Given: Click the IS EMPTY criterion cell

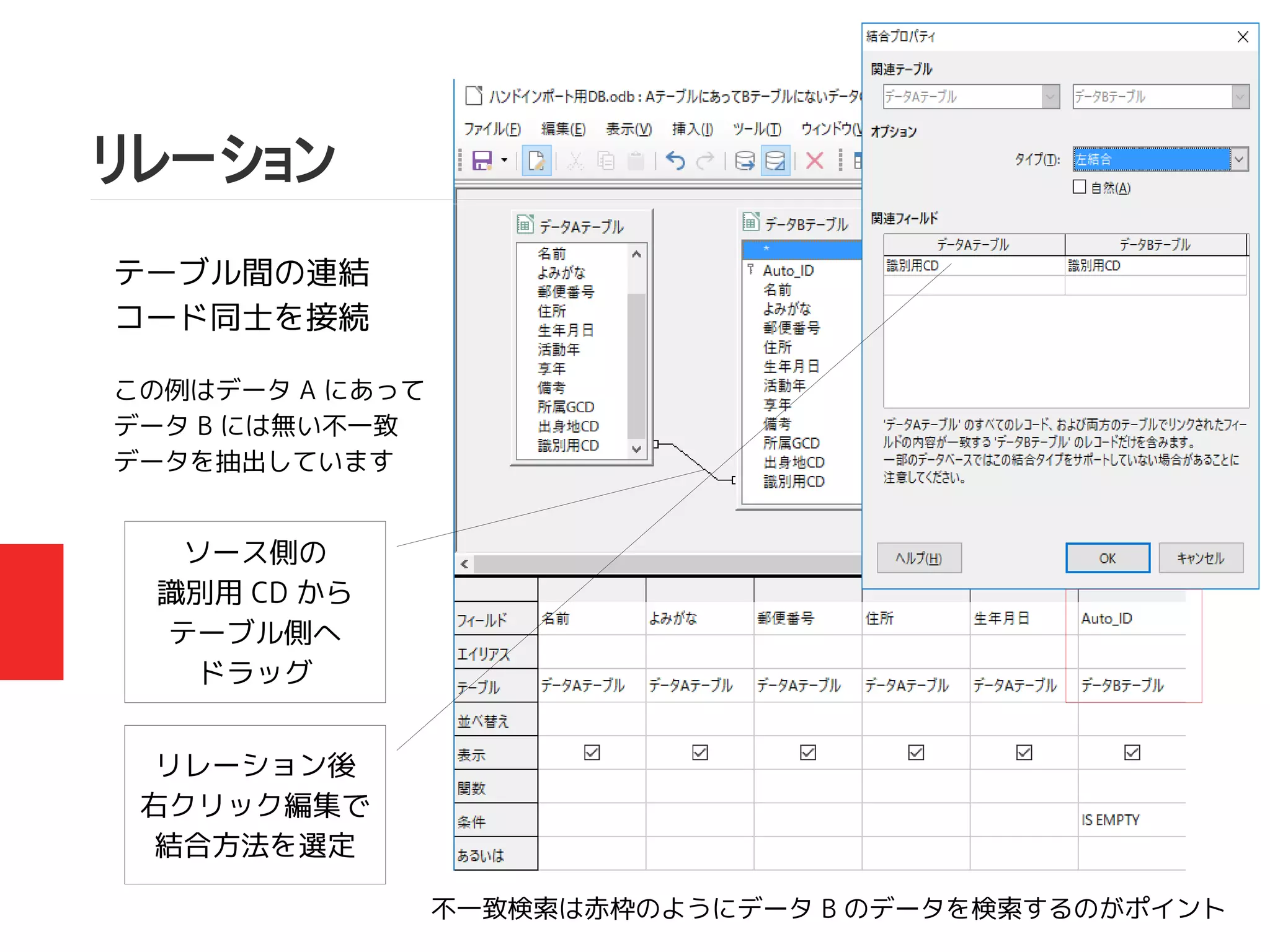Looking at the screenshot, I should pyautogui.click(x=1132, y=820).
